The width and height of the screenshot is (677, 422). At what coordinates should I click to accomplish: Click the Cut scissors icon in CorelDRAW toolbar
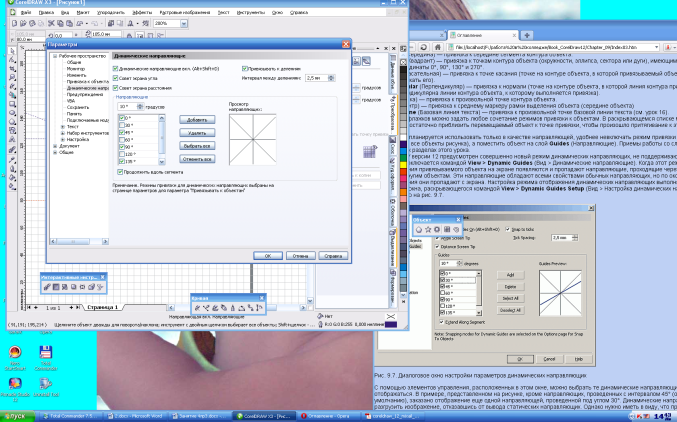51,23
